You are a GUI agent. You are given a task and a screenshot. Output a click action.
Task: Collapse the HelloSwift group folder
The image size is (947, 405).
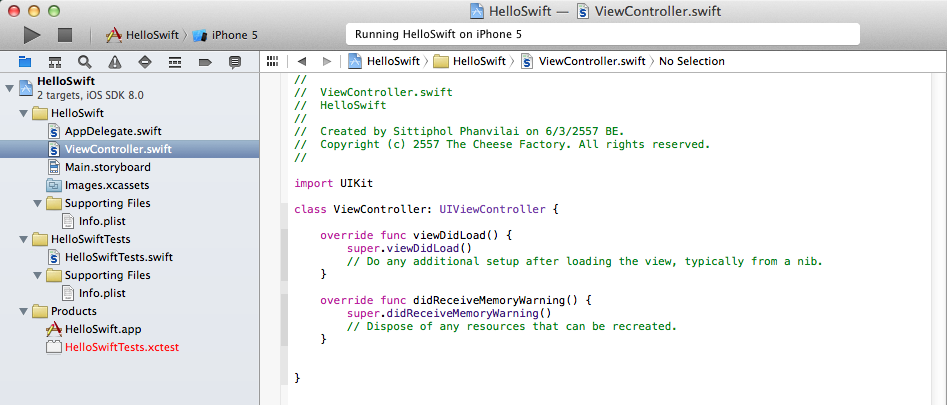coord(23,113)
